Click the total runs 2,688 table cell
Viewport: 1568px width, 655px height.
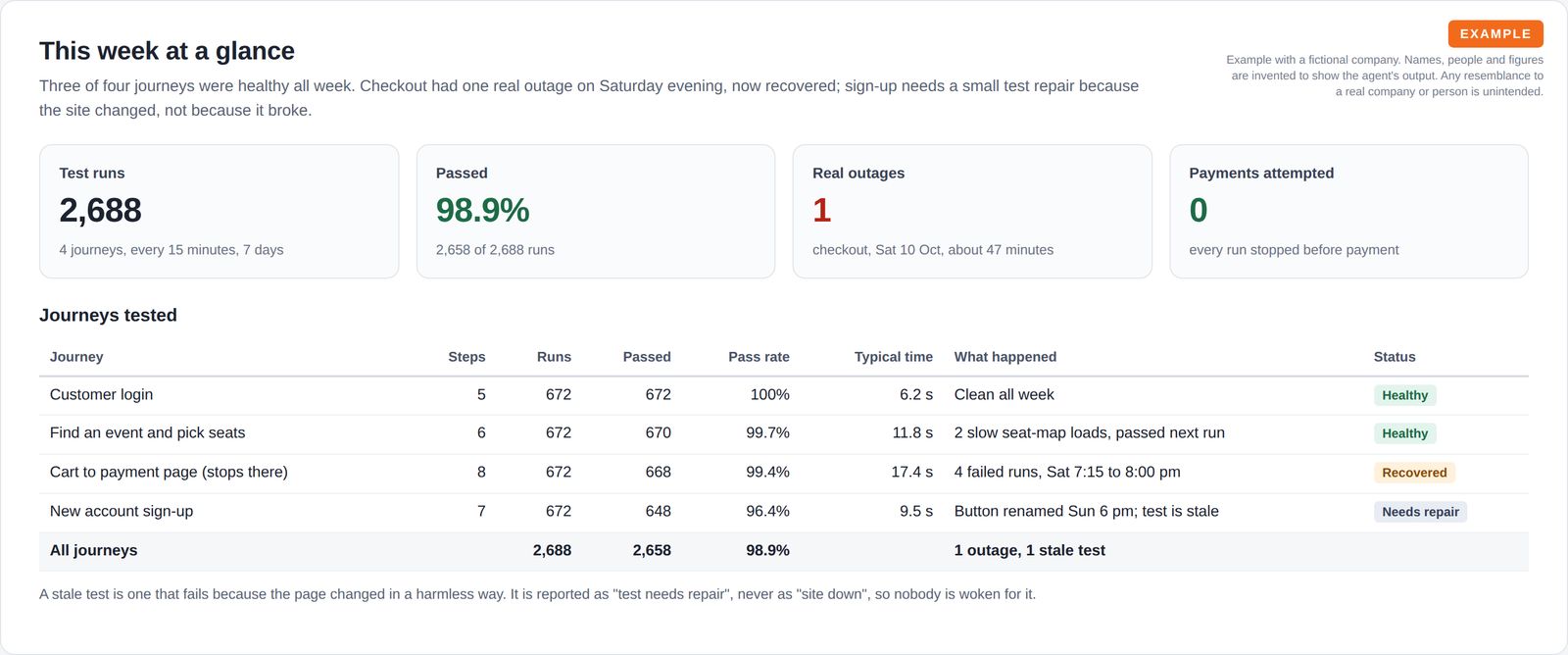[x=552, y=551]
